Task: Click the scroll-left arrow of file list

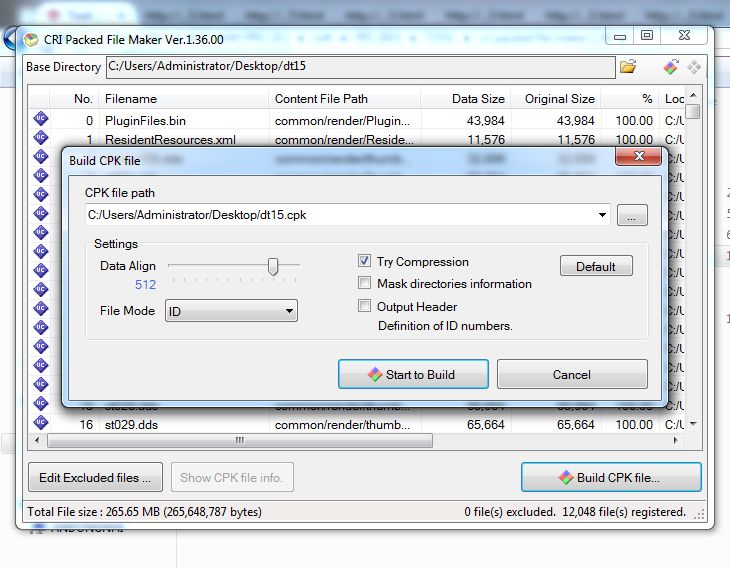Action: [37, 440]
